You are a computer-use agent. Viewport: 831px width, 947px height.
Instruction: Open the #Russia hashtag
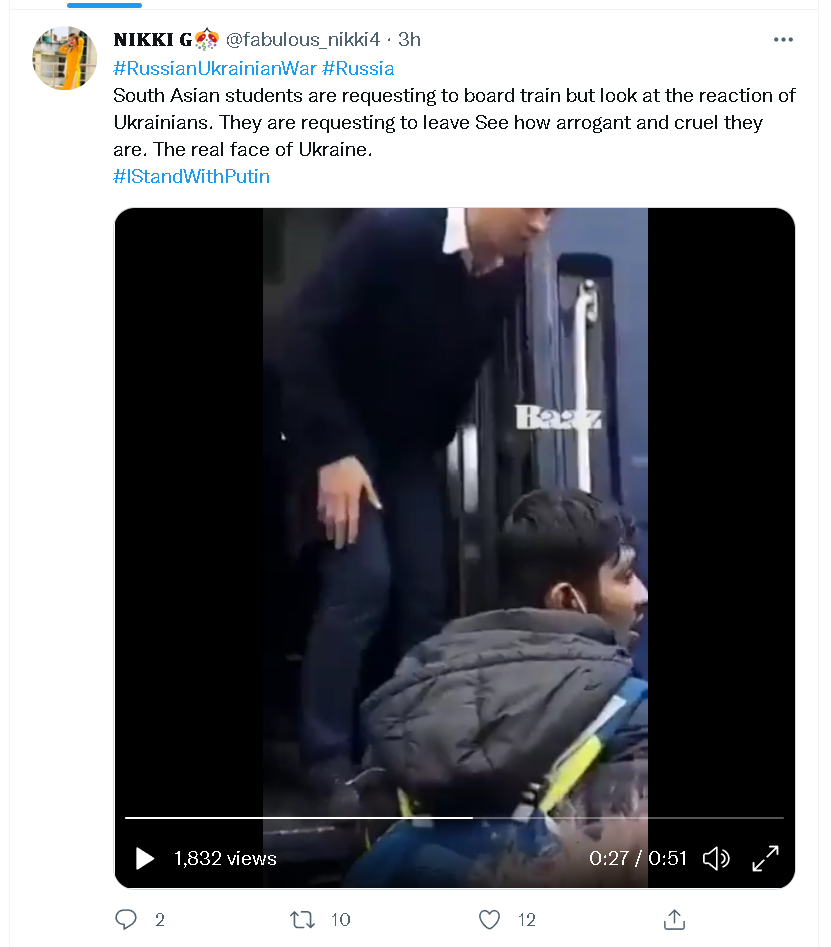(358, 68)
